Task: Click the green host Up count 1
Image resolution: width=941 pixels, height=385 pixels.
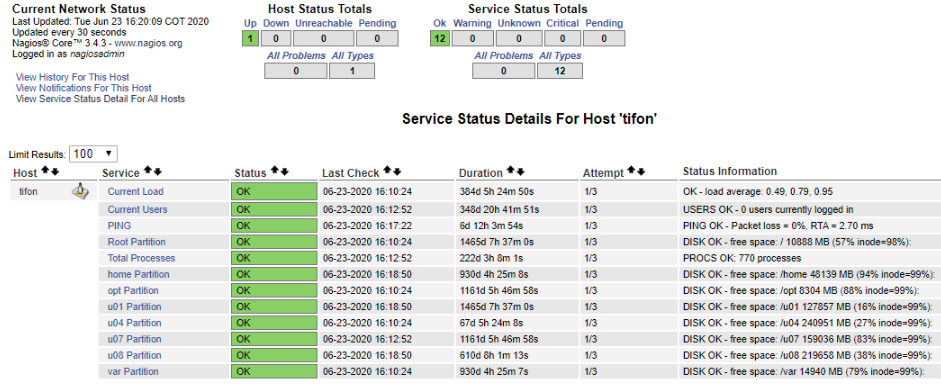Action: [x=250, y=38]
